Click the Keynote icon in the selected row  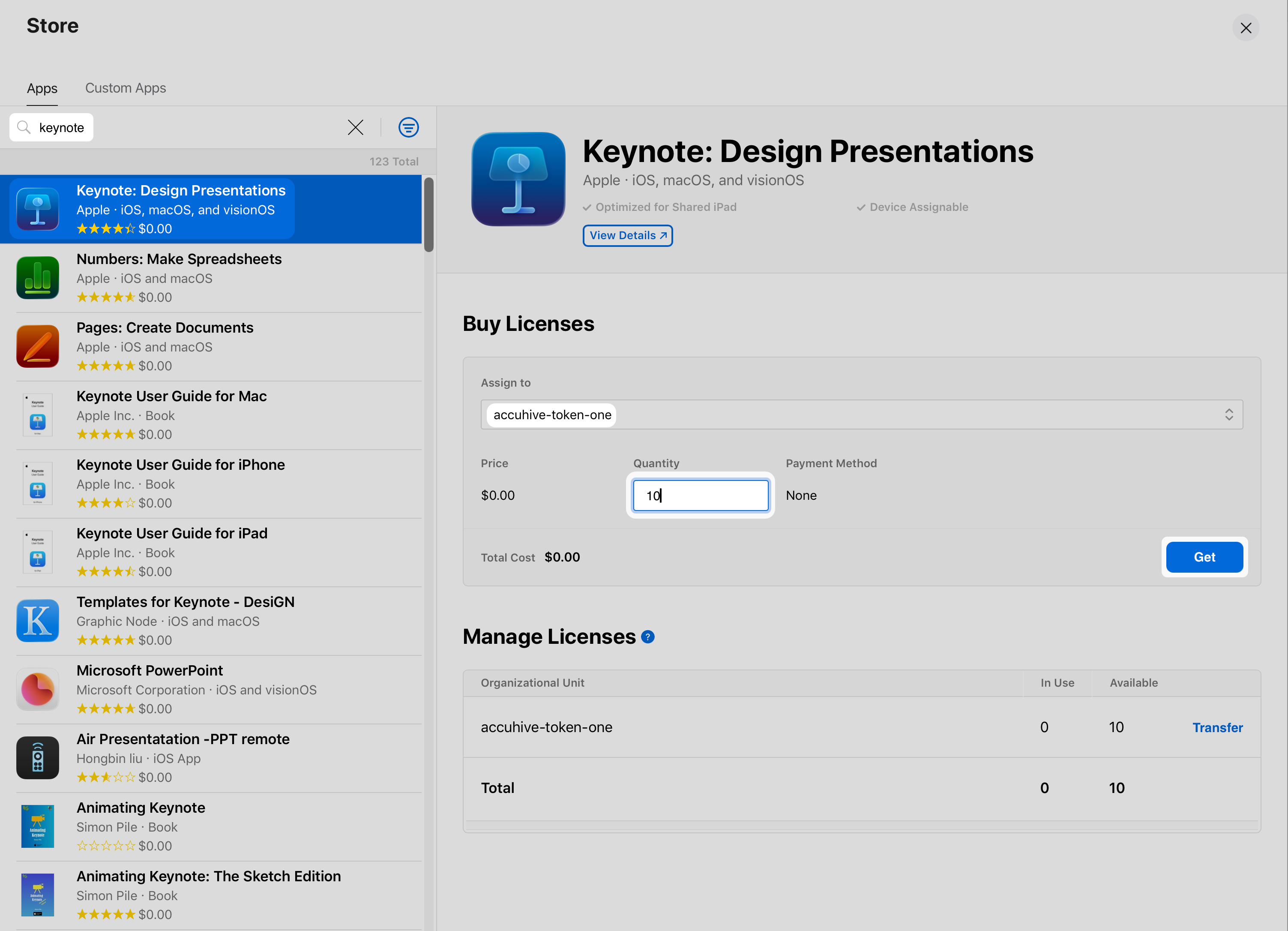pos(37,209)
